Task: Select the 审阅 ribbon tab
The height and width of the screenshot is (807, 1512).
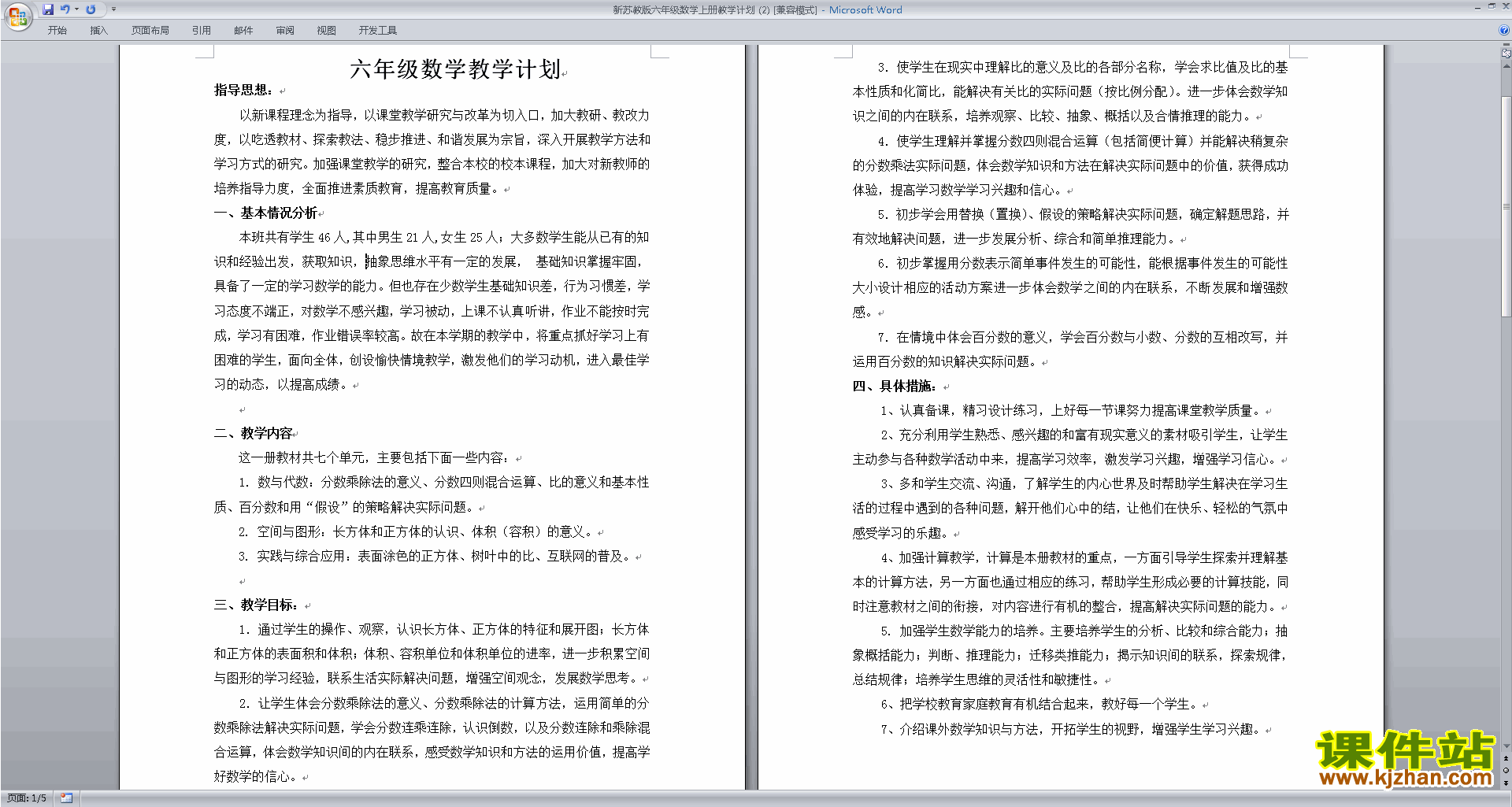Action: point(285,31)
